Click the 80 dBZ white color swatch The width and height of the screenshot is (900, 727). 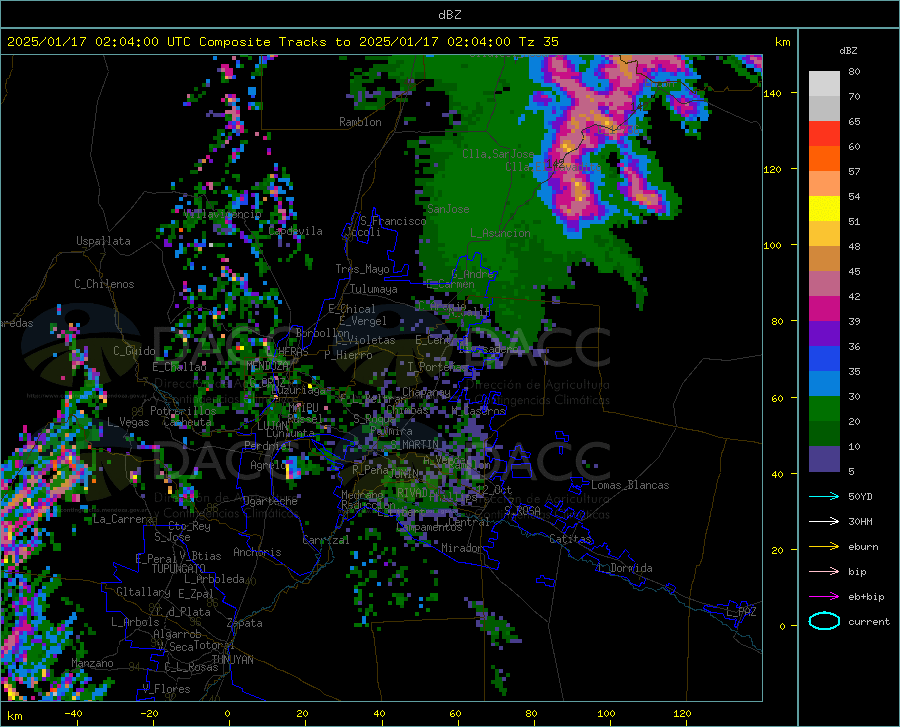824,84
